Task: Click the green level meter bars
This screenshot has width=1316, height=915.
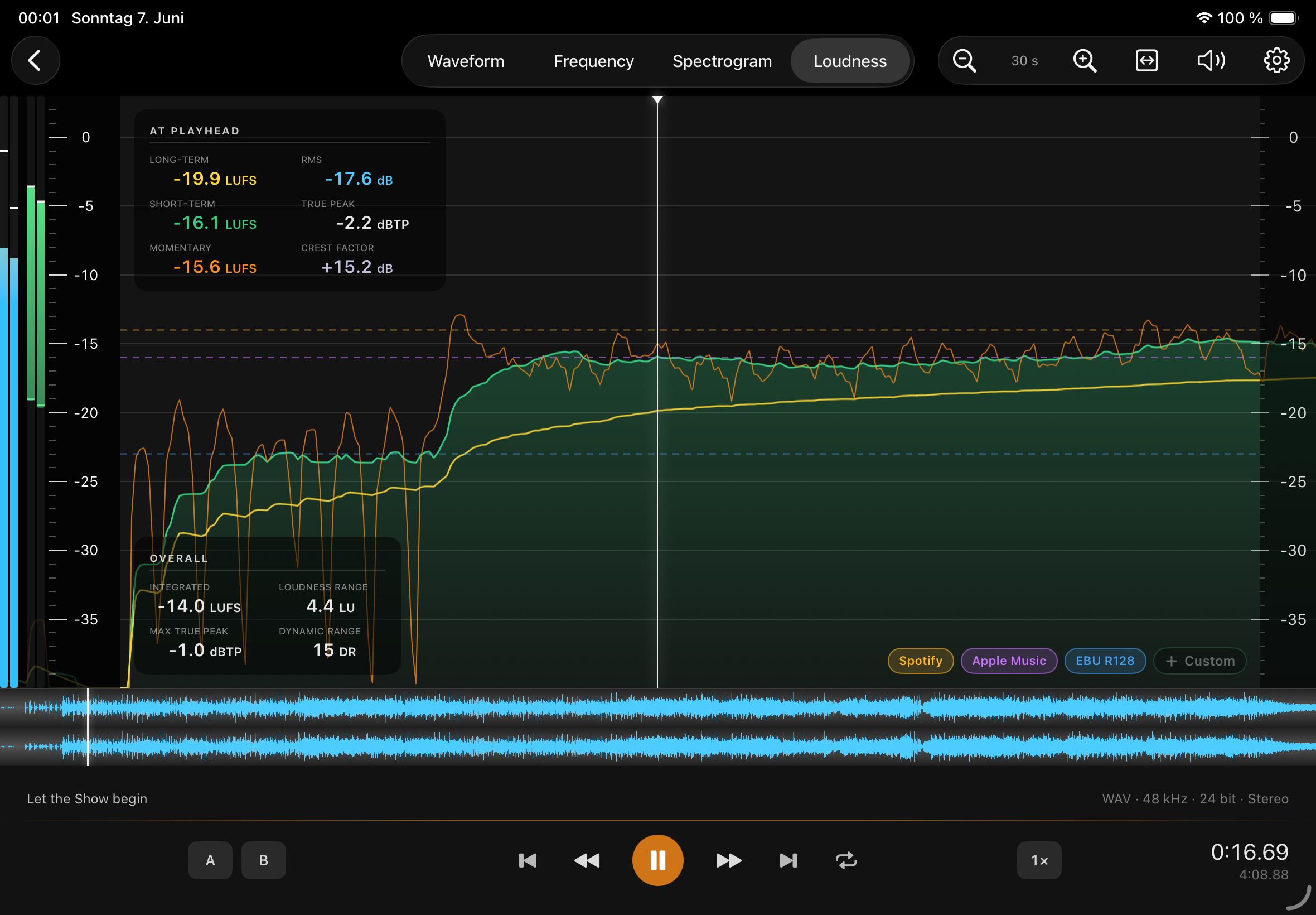Action: [36, 295]
